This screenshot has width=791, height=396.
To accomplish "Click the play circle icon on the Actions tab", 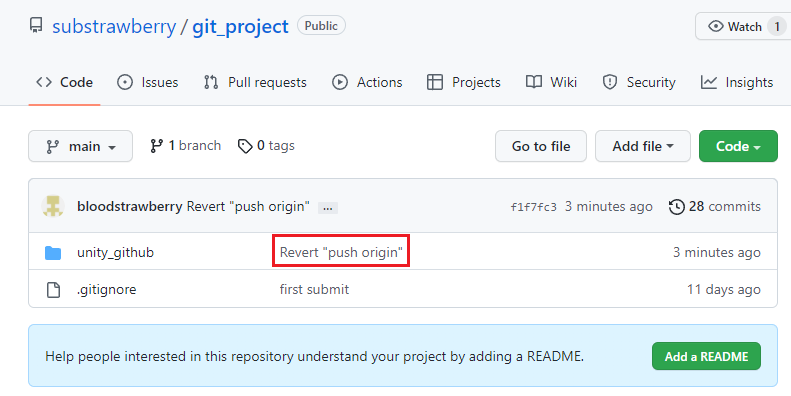I will click(340, 82).
